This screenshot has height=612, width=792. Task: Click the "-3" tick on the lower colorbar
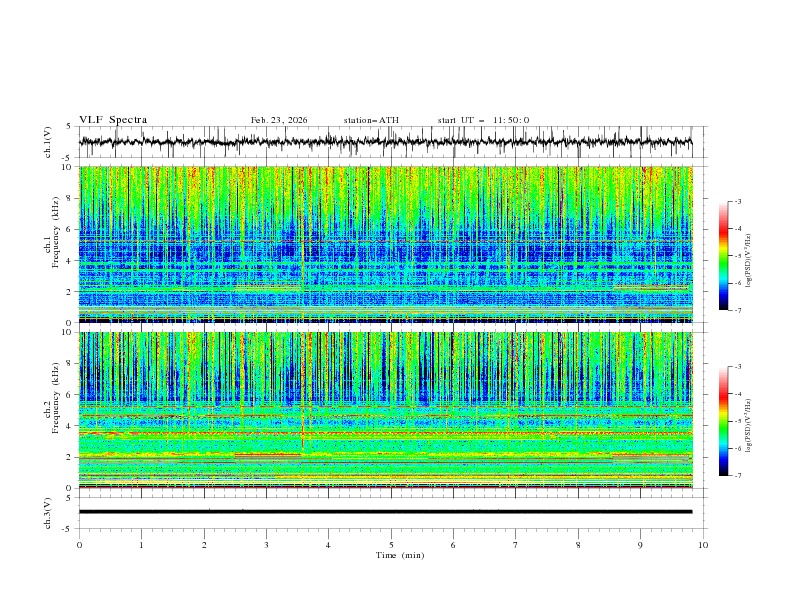(738, 367)
